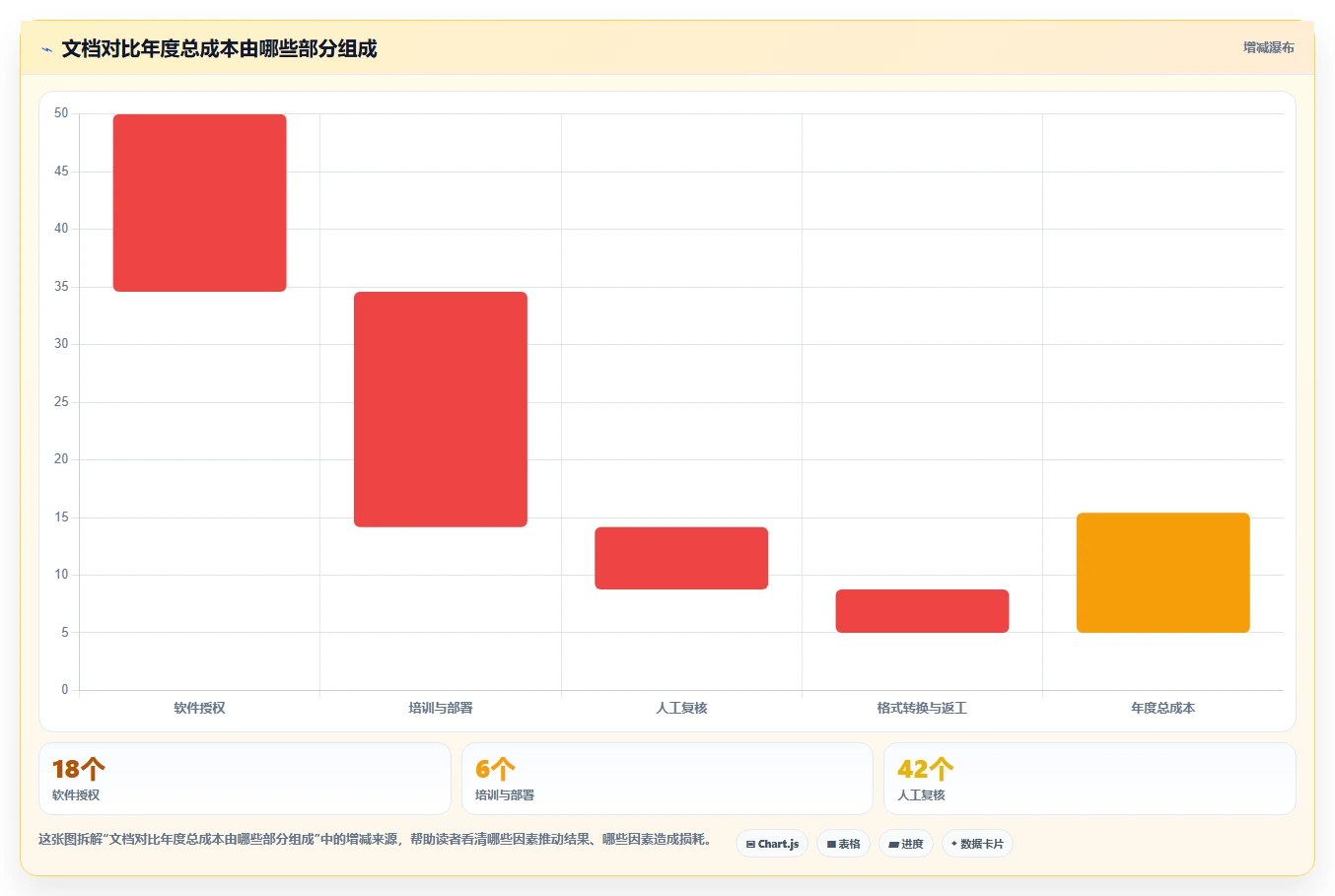Click the red 格式转换与返工 waterfall bar
This screenshot has width=1335, height=896.
click(922, 611)
